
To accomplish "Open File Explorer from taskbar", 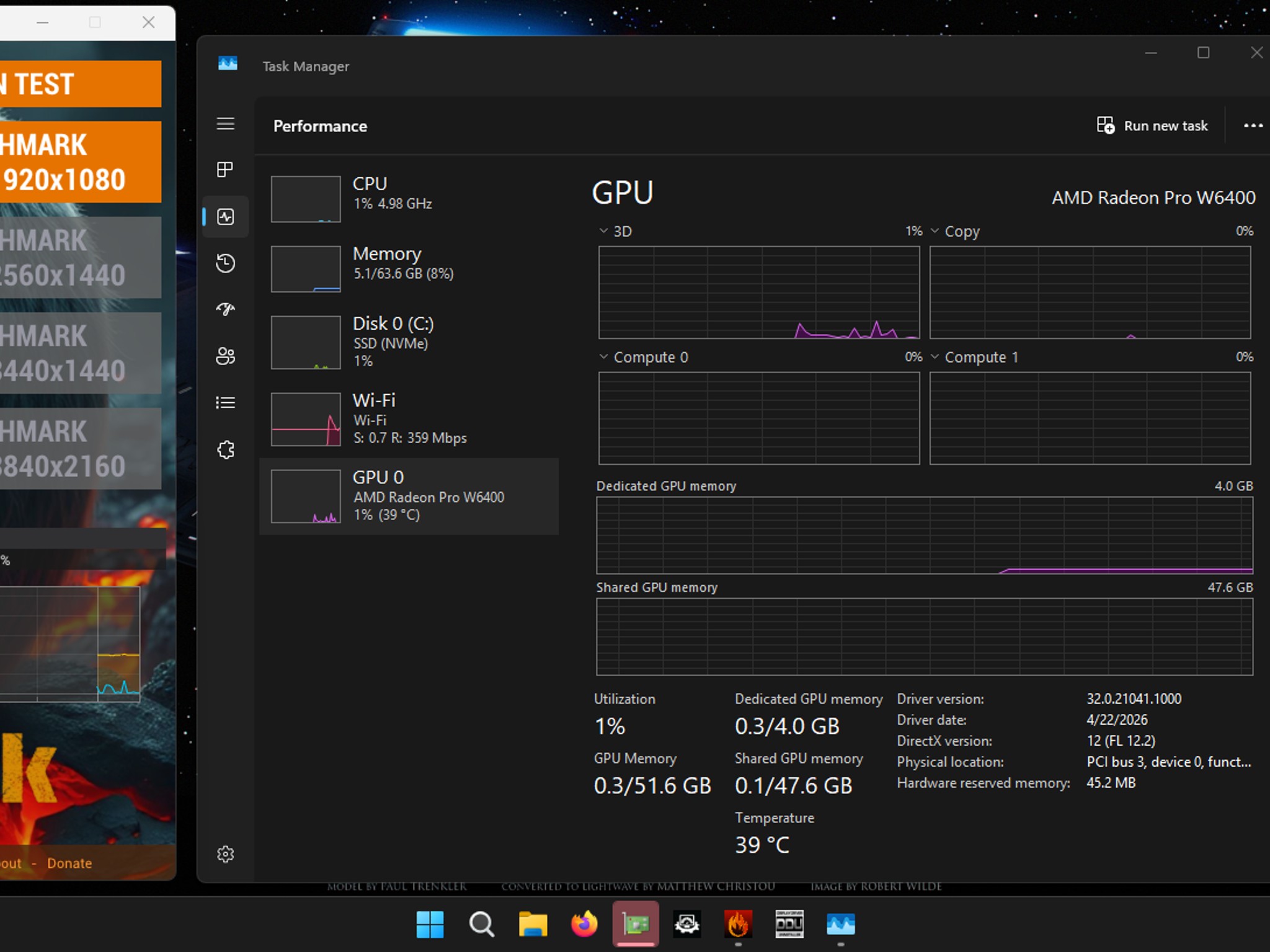I will (533, 925).
